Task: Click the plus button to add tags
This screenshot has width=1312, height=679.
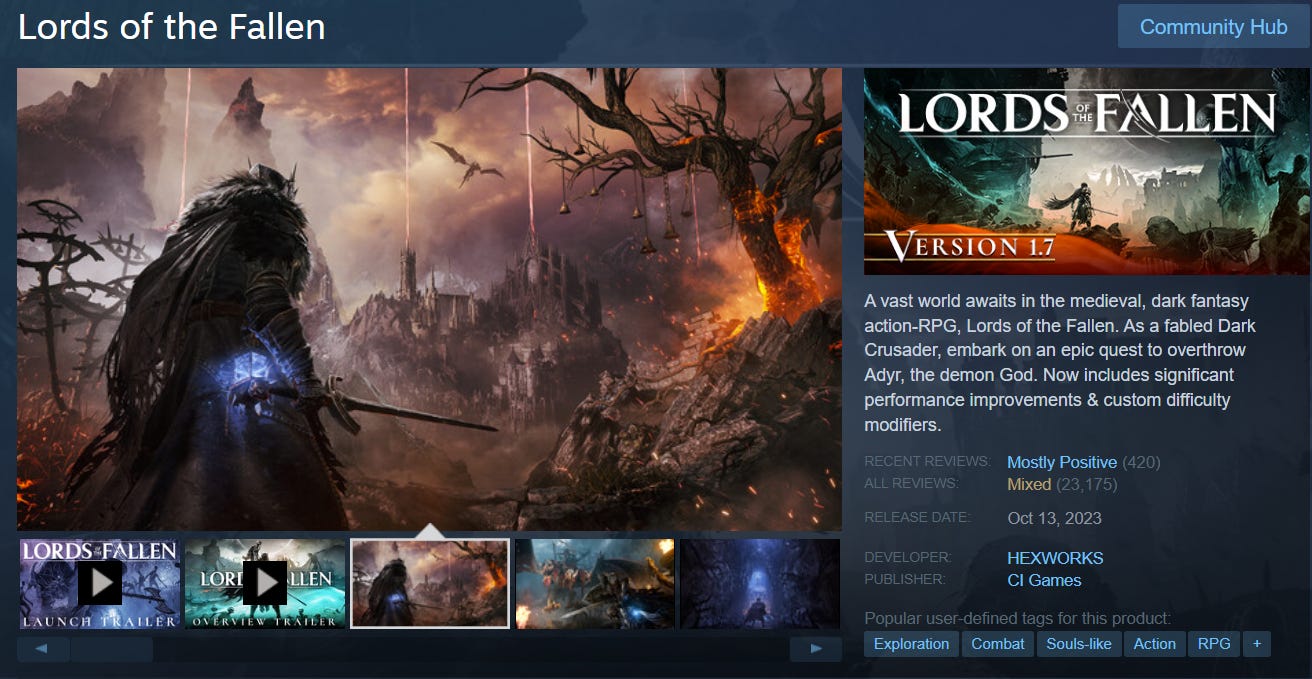Action: pyautogui.click(x=1257, y=644)
